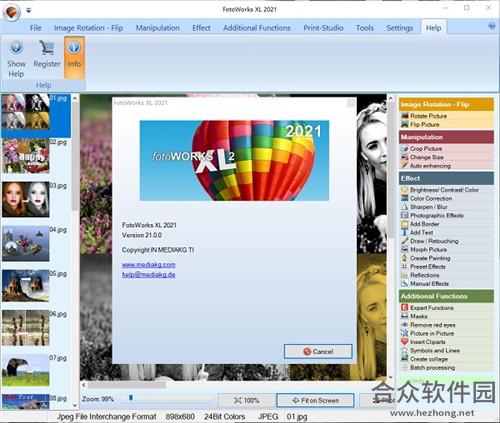Open Symbols and Lines tool
This screenshot has width=500, height=423.
pos(435,350)
